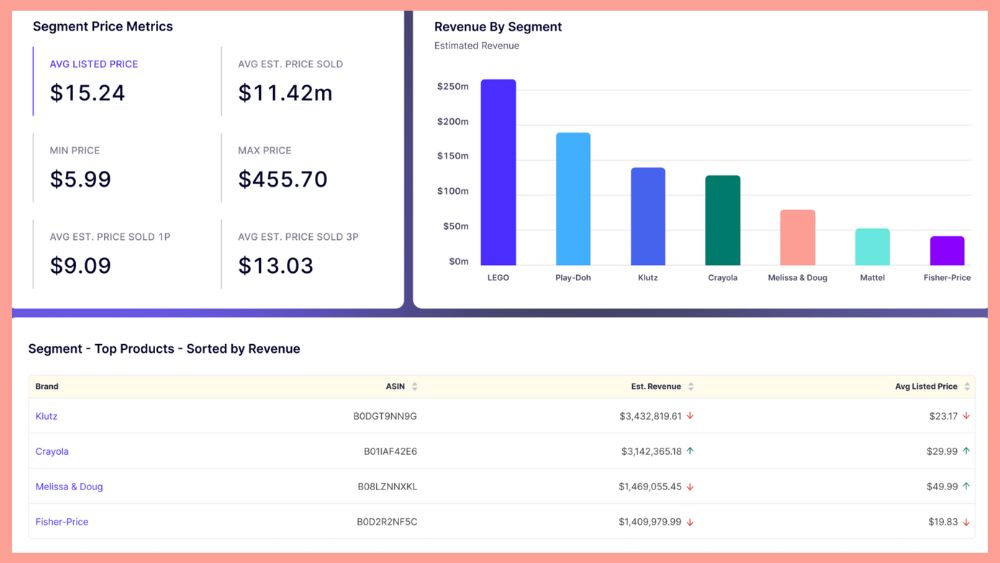This screenshot has height=563, width=1000.
Task: Click the Estimated Revenue subtitle
Action: 476,46
